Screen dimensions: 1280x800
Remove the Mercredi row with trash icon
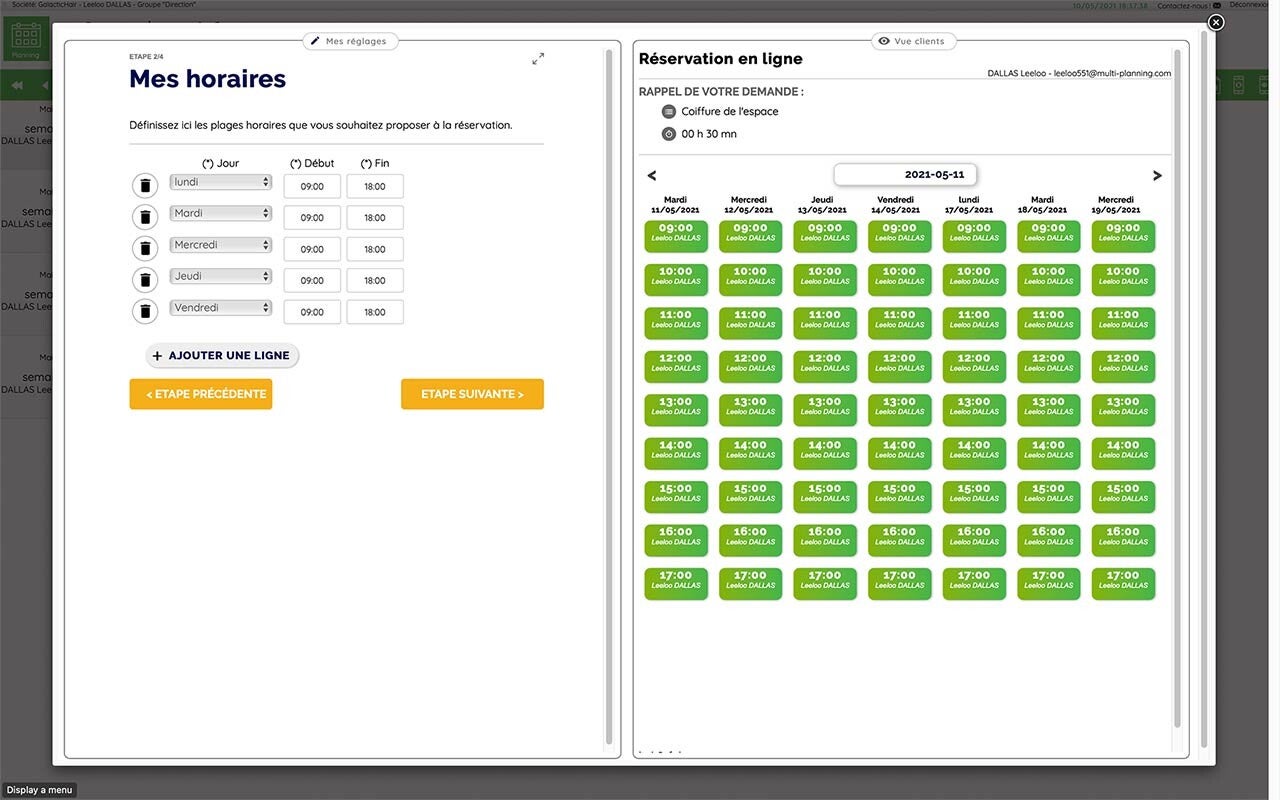[x=145, y=249]
